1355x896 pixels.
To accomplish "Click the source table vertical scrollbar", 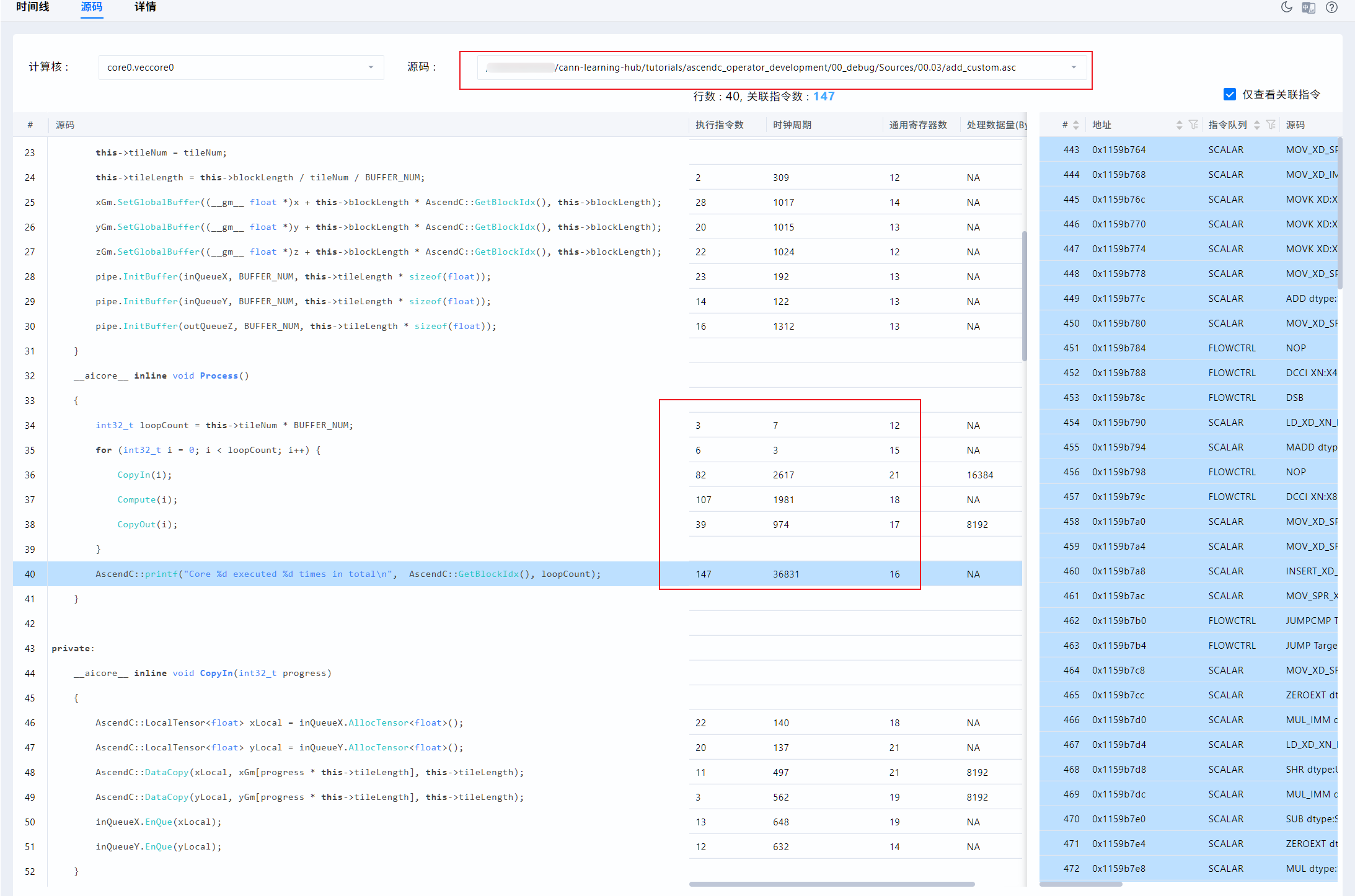I will [x=1025, y=296].
